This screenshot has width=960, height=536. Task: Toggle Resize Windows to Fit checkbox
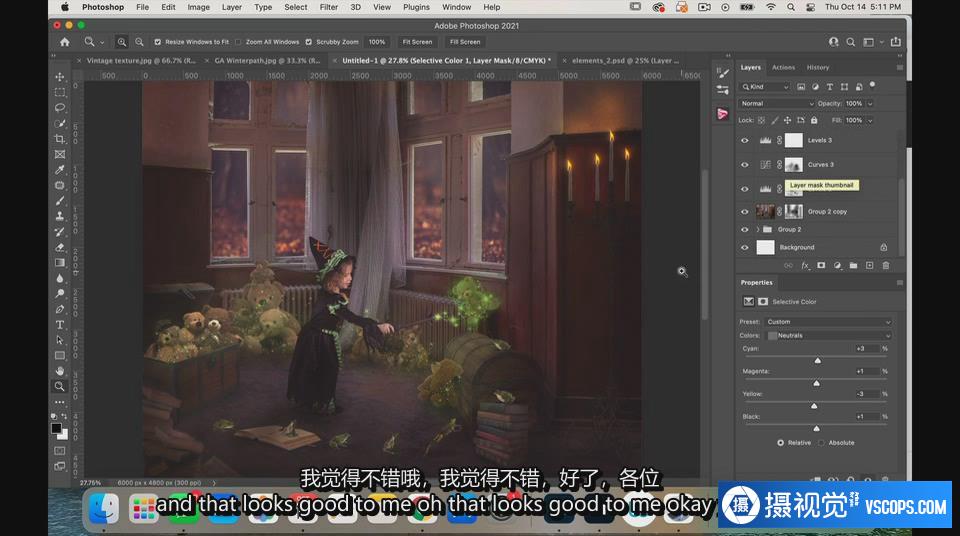click(158, 42)
